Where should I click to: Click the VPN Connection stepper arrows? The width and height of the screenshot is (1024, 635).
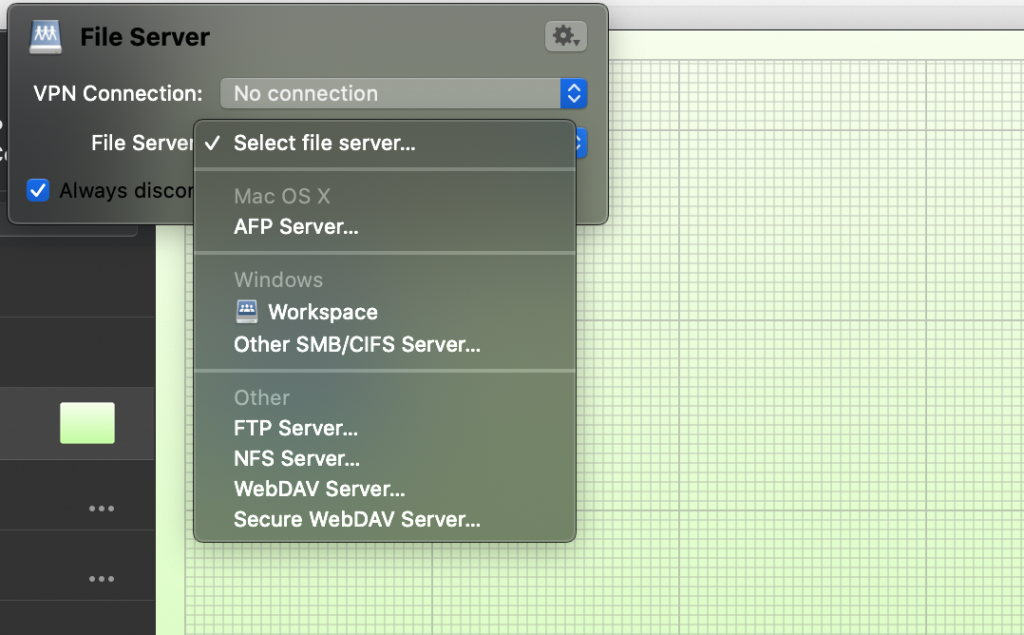pyautogui.click(x=574, y=93)
